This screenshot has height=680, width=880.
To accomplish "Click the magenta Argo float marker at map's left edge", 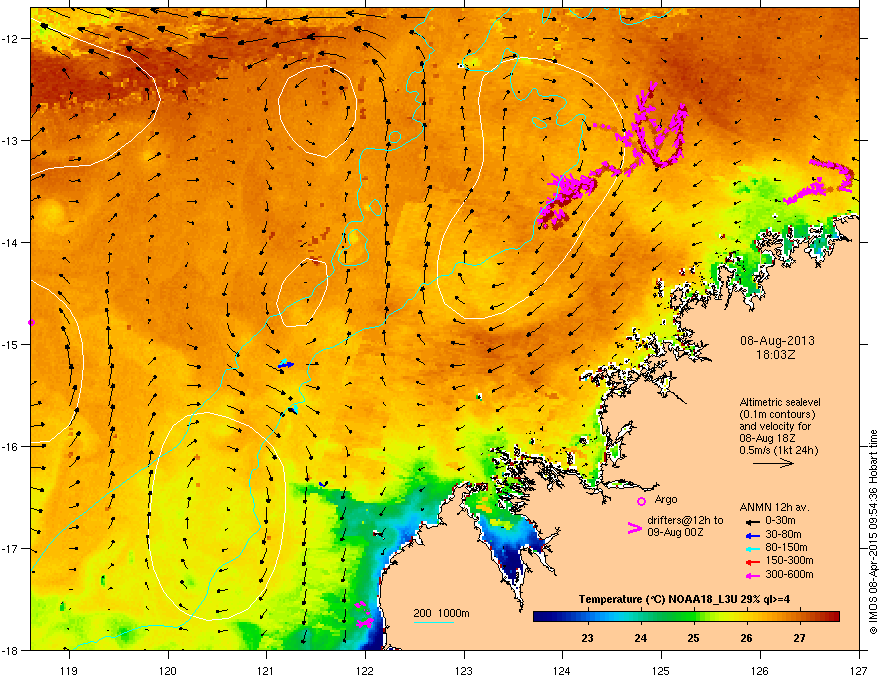I will click(x=31, y=323).
